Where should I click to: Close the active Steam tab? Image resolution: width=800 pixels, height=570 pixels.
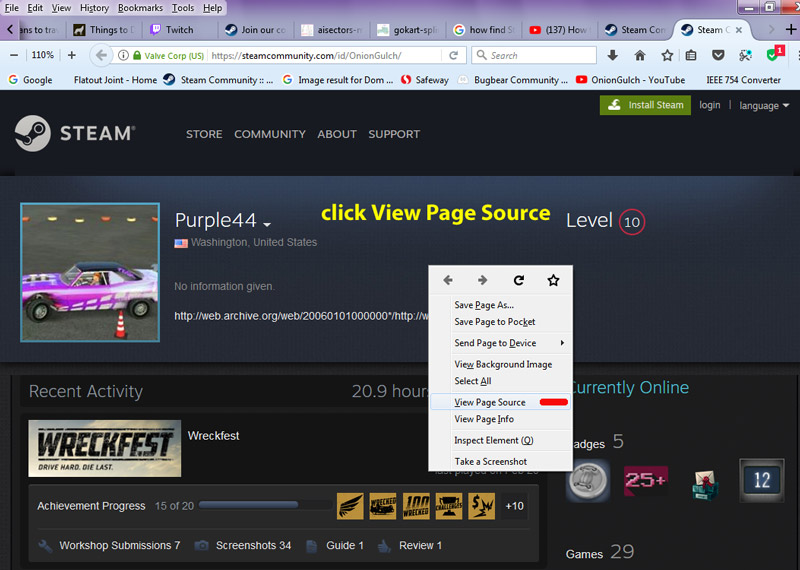coord(738,30)
